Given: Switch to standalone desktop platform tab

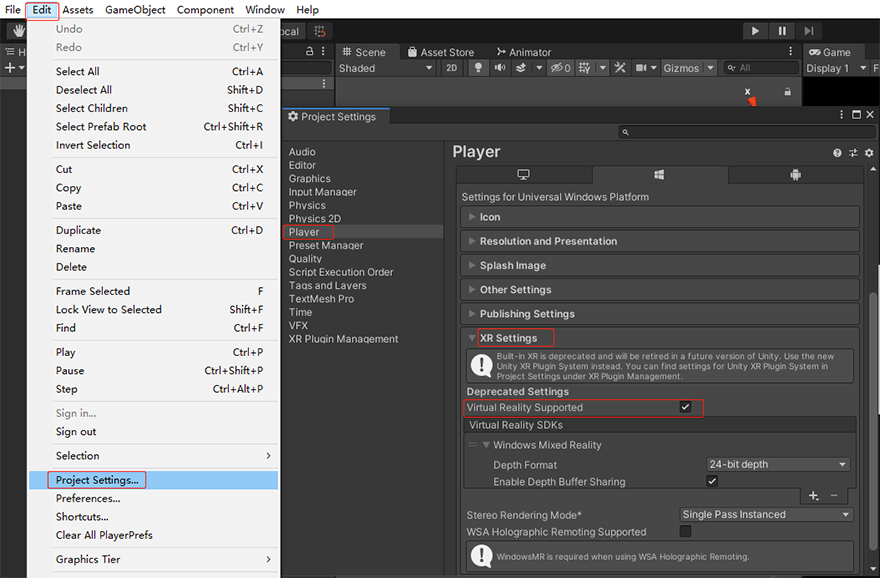Looking at the screenshot, I should [x=524, y=175].
